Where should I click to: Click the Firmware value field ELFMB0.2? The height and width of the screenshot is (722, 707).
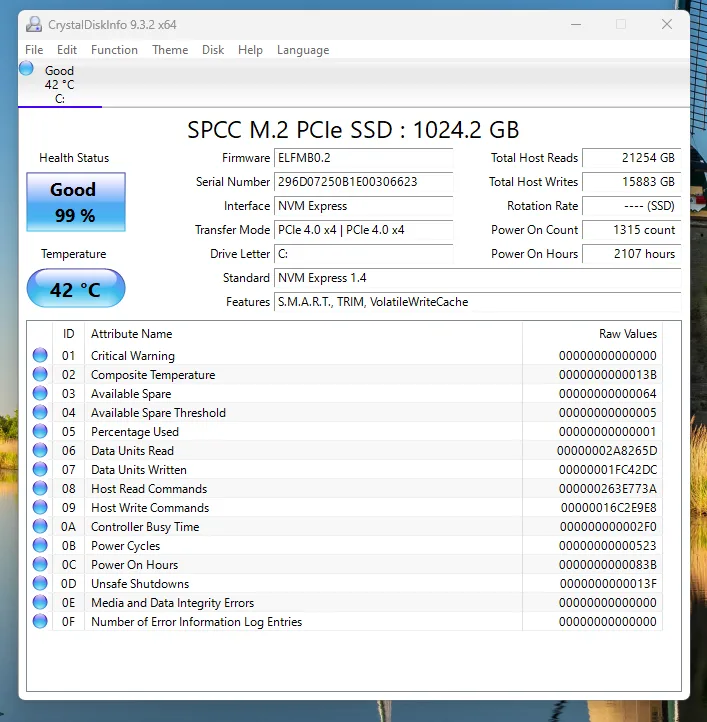[363, 158]
